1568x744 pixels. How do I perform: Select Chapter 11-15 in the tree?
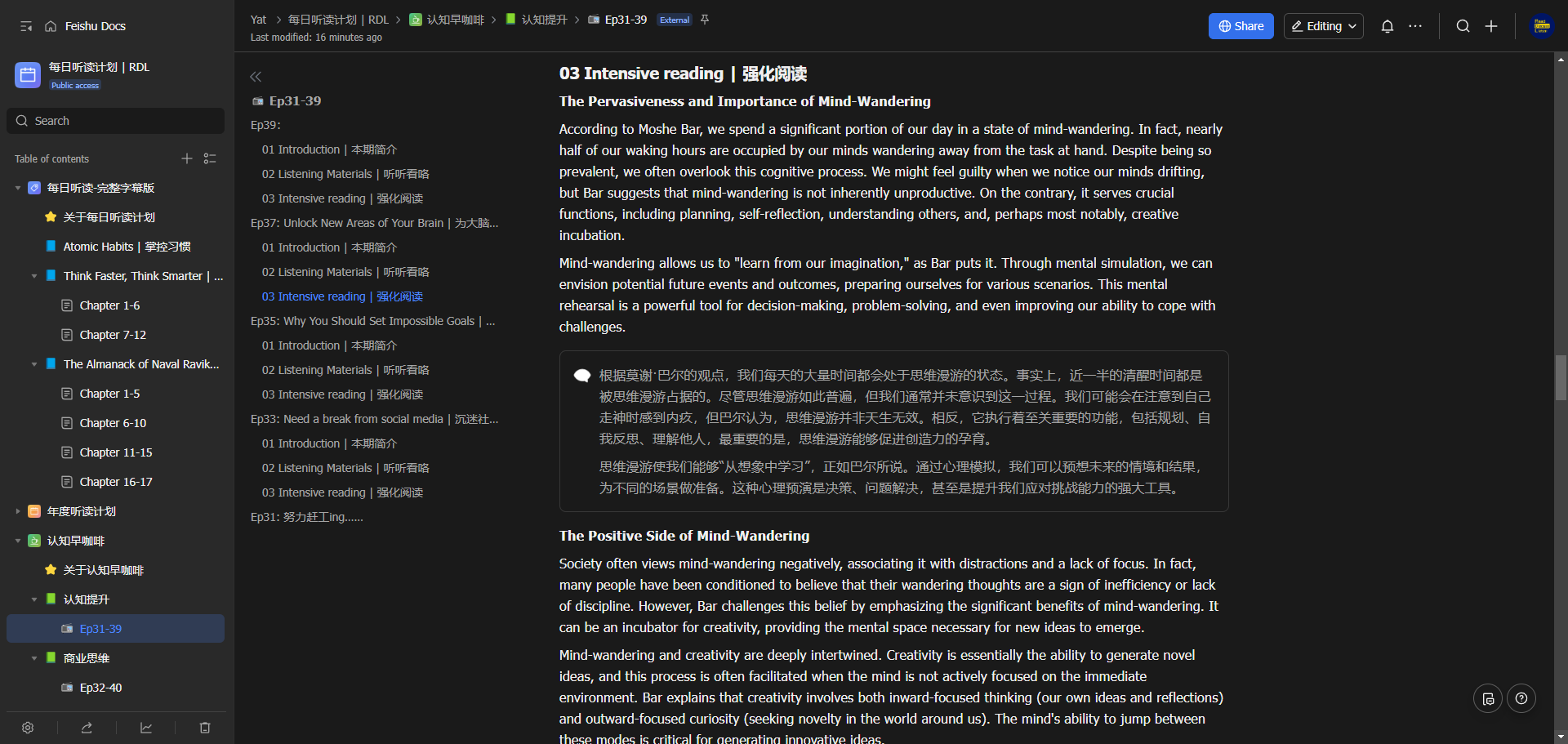point(116,452)
